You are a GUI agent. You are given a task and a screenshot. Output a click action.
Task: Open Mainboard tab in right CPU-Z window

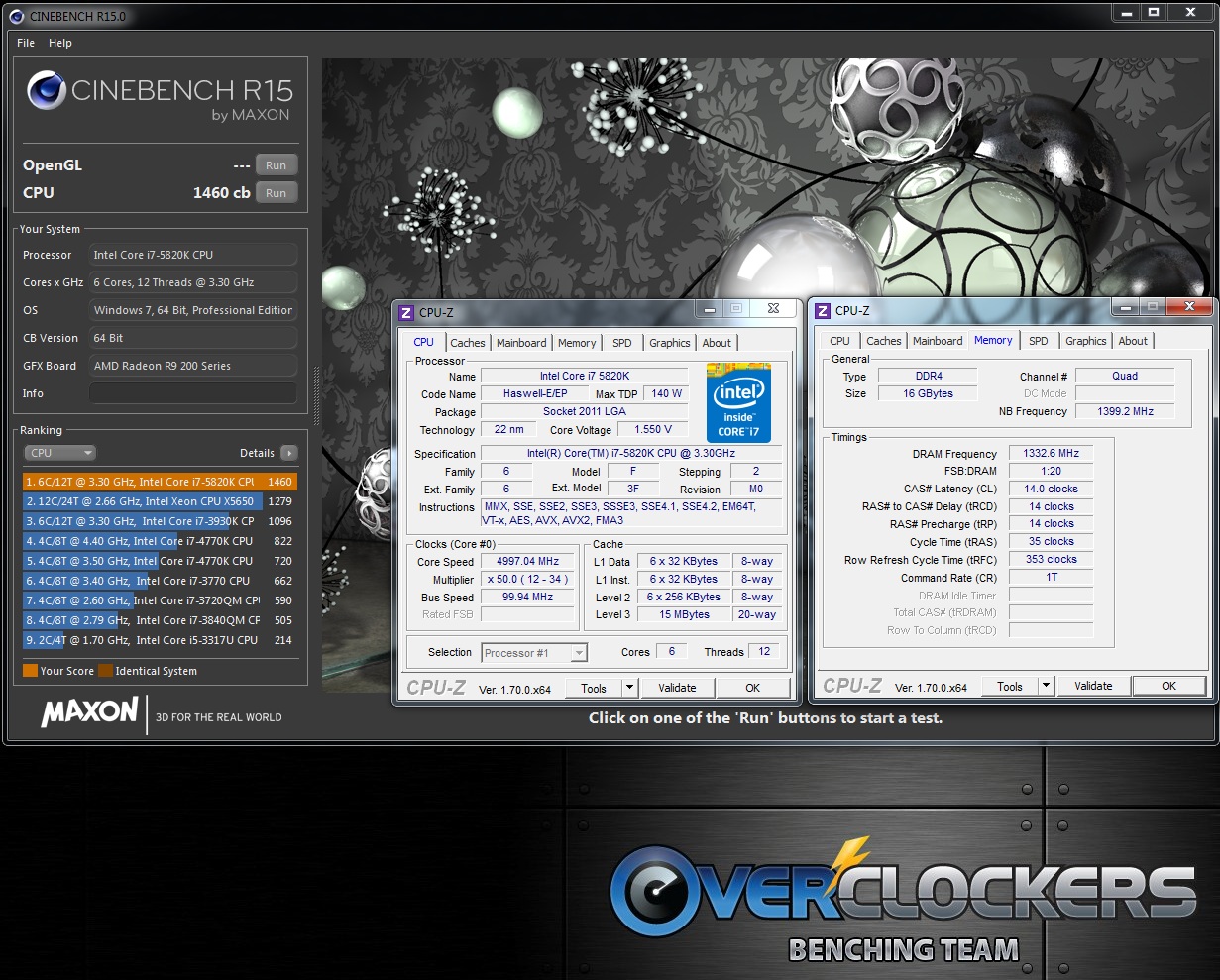(x=938, y=341)
